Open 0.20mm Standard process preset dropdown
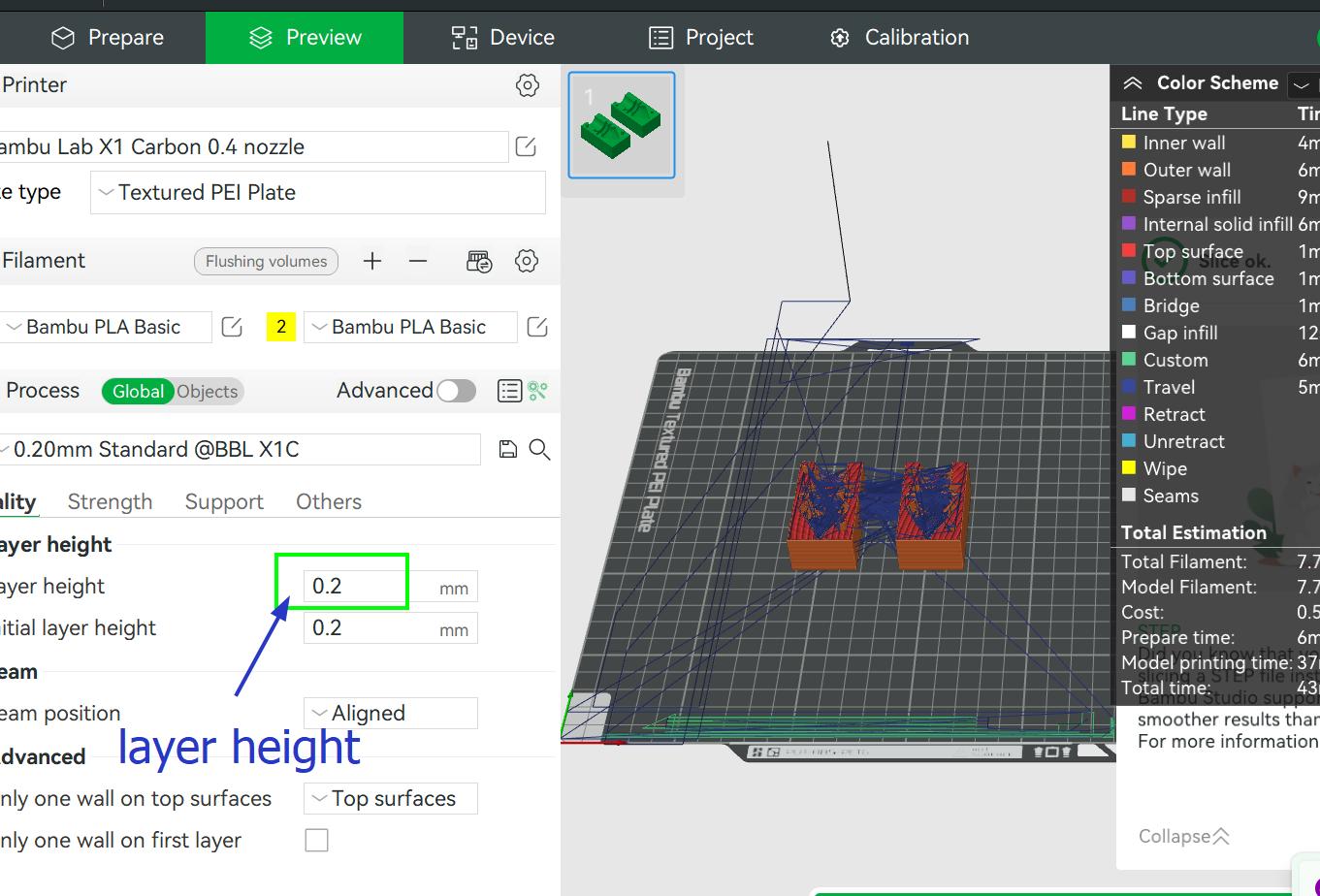The height and width of the screenshot is (896, 1320). pyautogui.click(x=240, y=449)
